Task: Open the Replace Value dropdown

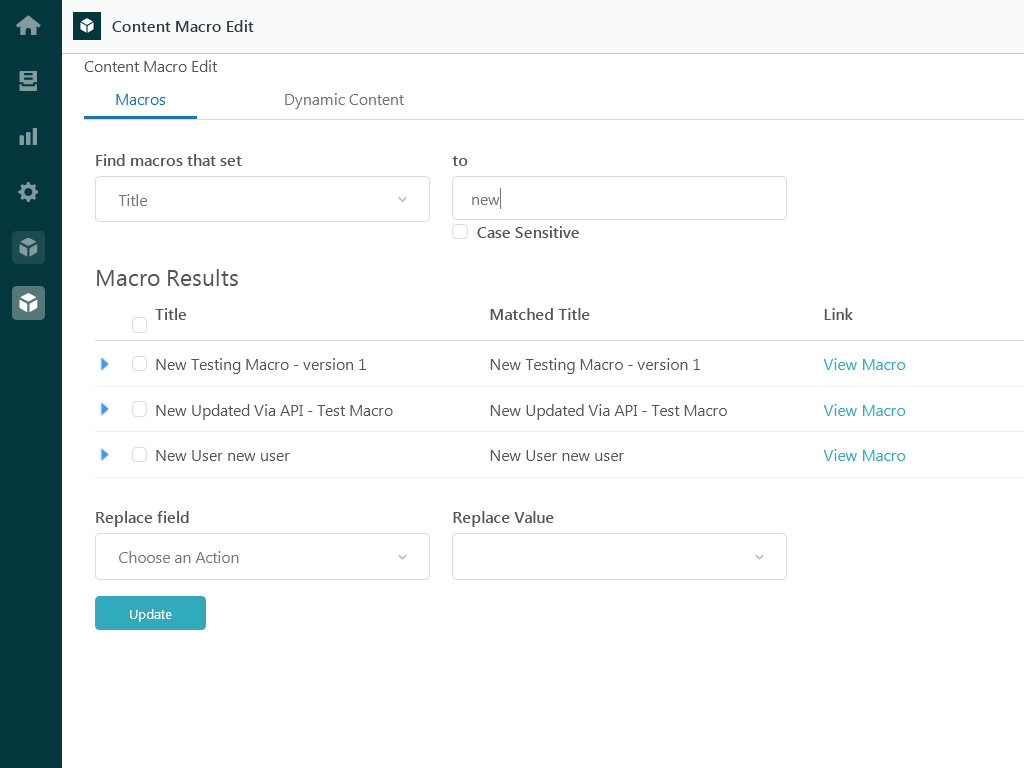Action: (619, 556)
